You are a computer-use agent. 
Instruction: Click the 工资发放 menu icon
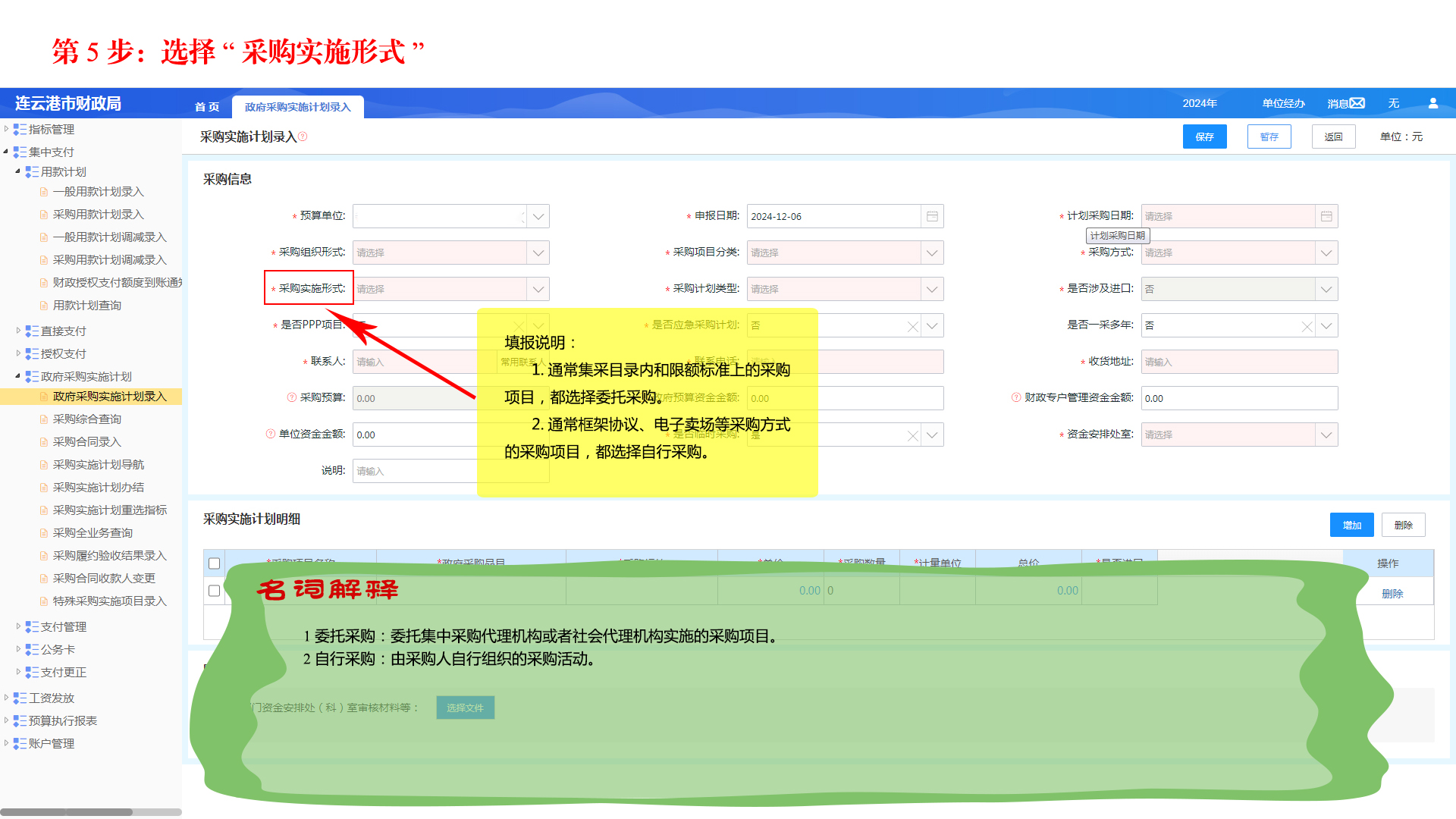click(x=20, y=698)
